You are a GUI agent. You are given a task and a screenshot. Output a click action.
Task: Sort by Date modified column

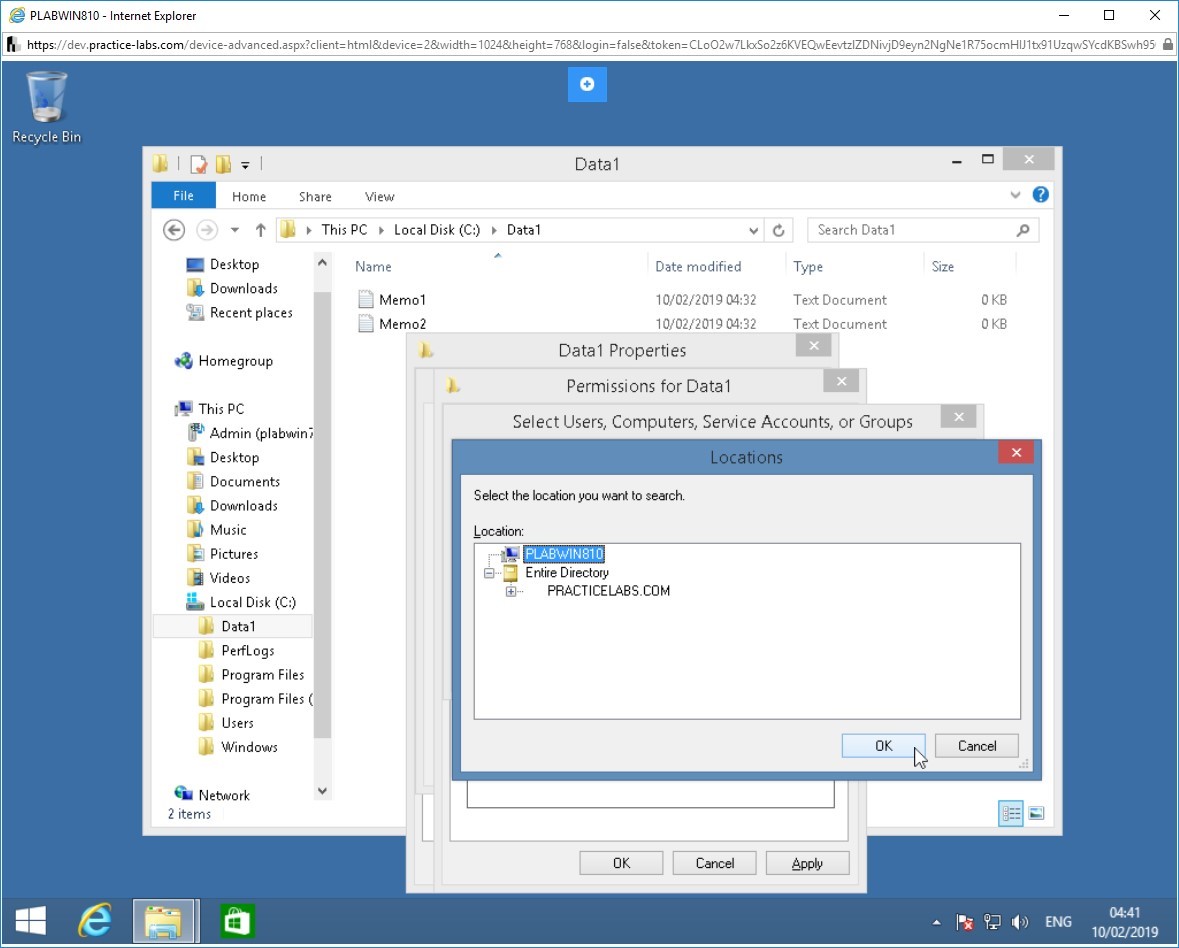pos(698,267)
